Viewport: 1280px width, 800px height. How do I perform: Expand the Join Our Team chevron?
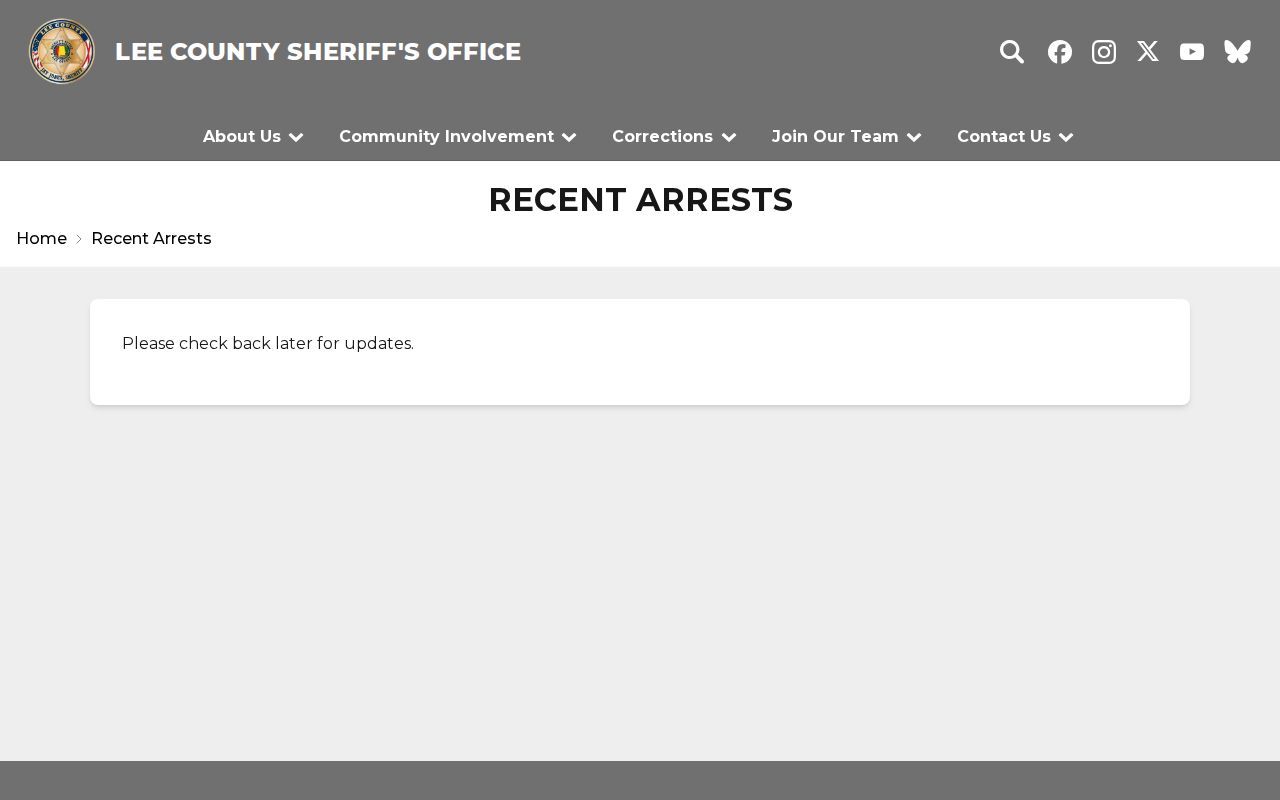tap(914, 137)
